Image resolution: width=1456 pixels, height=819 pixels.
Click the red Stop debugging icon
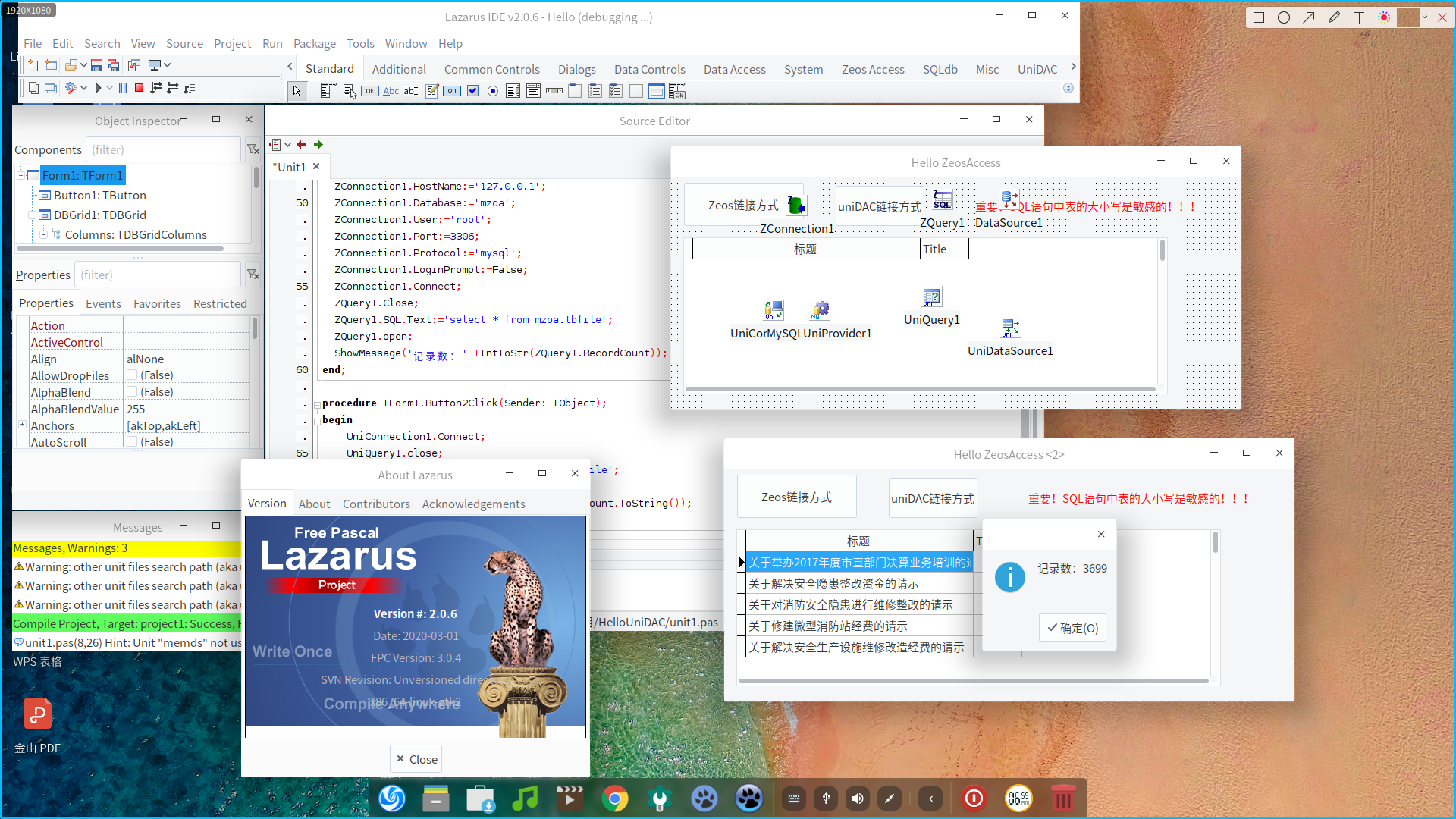(x=139, y=88)
